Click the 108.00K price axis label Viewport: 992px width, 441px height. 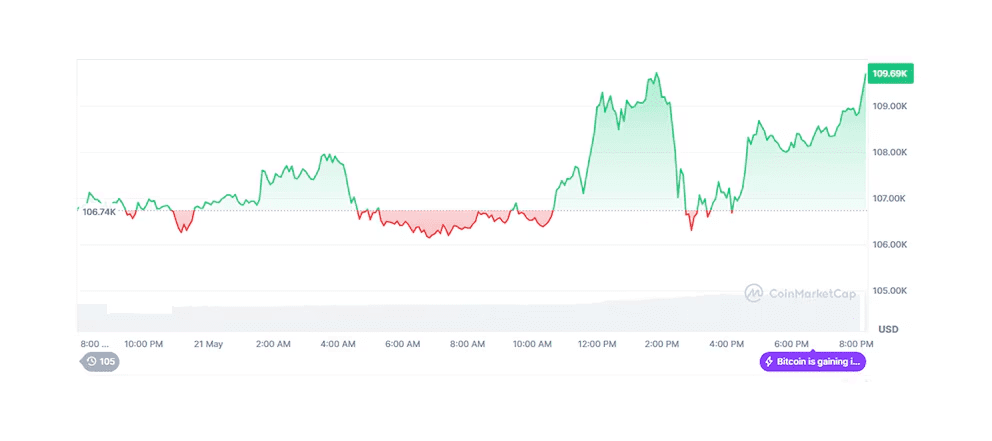tap(890, 152)
